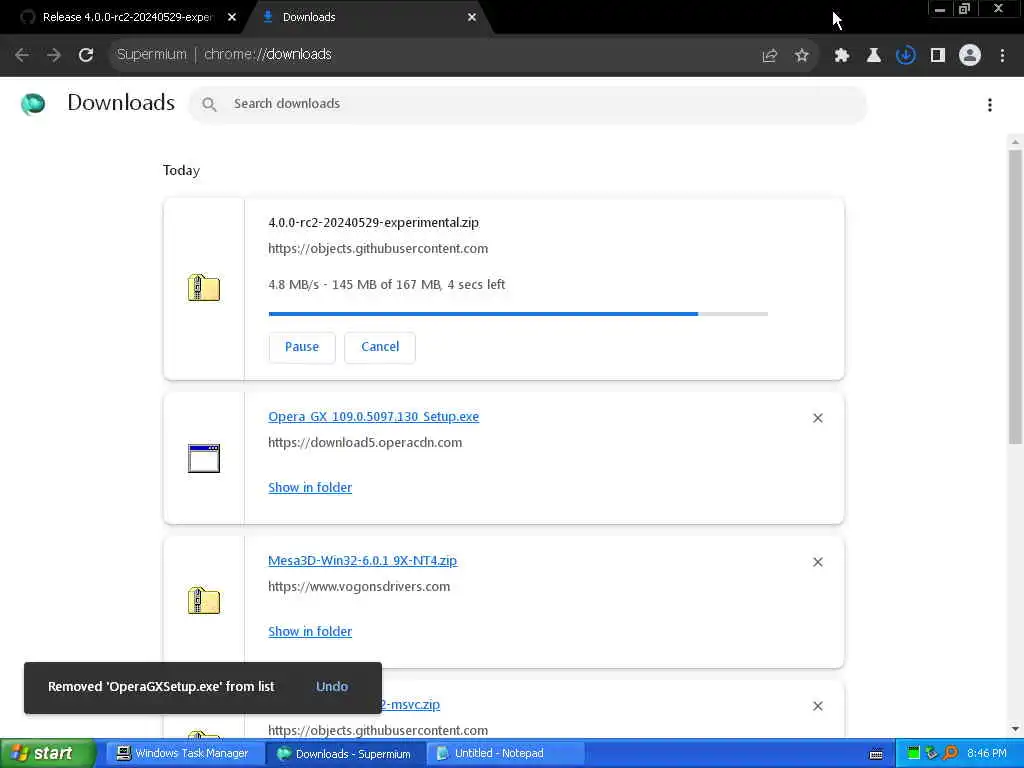The image size is (1024, 768).
Task: Bookmark this tab with the star icon
Action: pos(802,56)
